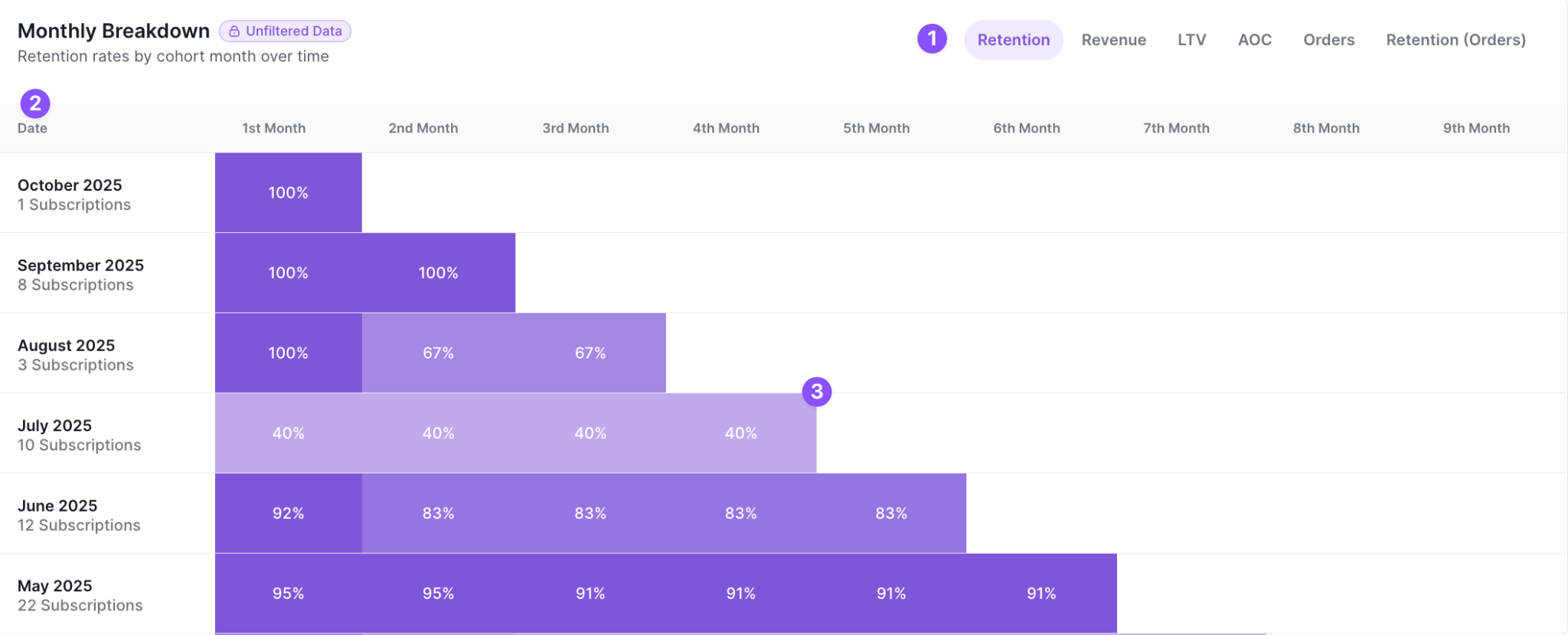The image size is (1568, 635).
Task: Switch to the Revenue tab
Action: pos(1113,40)
